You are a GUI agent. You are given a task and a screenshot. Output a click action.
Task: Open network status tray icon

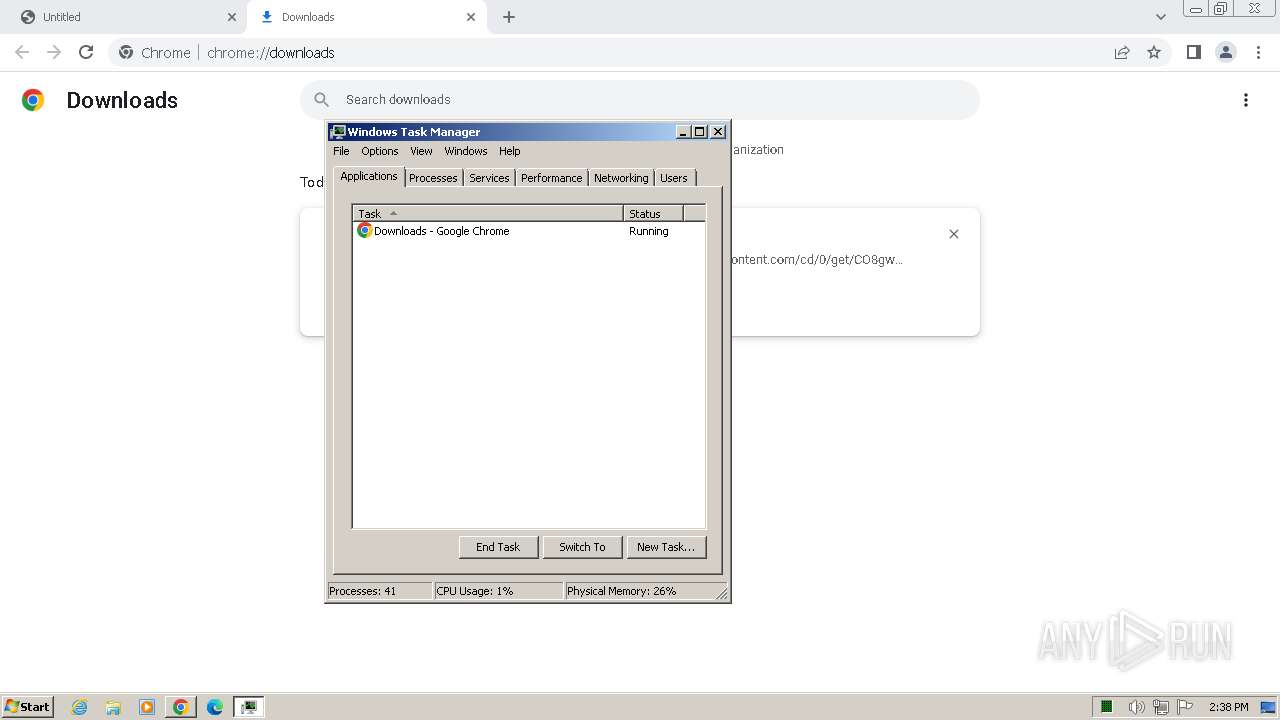pos(1161,707)
